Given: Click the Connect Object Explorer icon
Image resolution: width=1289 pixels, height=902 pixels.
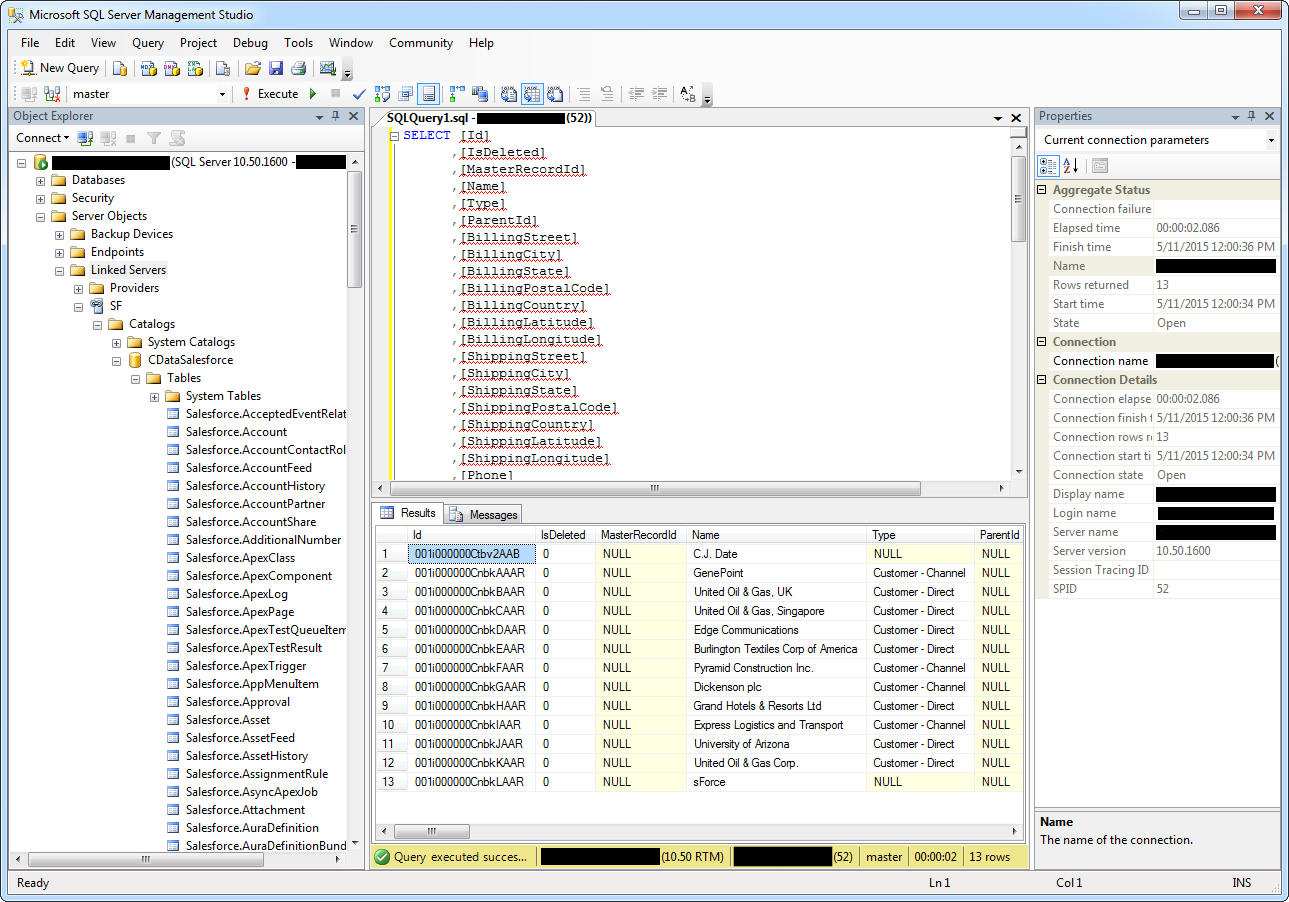Looking at the screenshot, I should pyautogui.click(x=86, y=138).
